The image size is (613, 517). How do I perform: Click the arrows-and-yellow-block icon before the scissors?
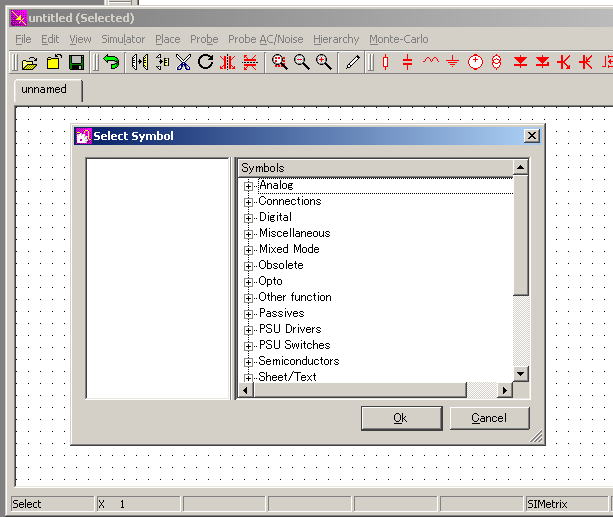pyautogui.click(x=162, y=62)
